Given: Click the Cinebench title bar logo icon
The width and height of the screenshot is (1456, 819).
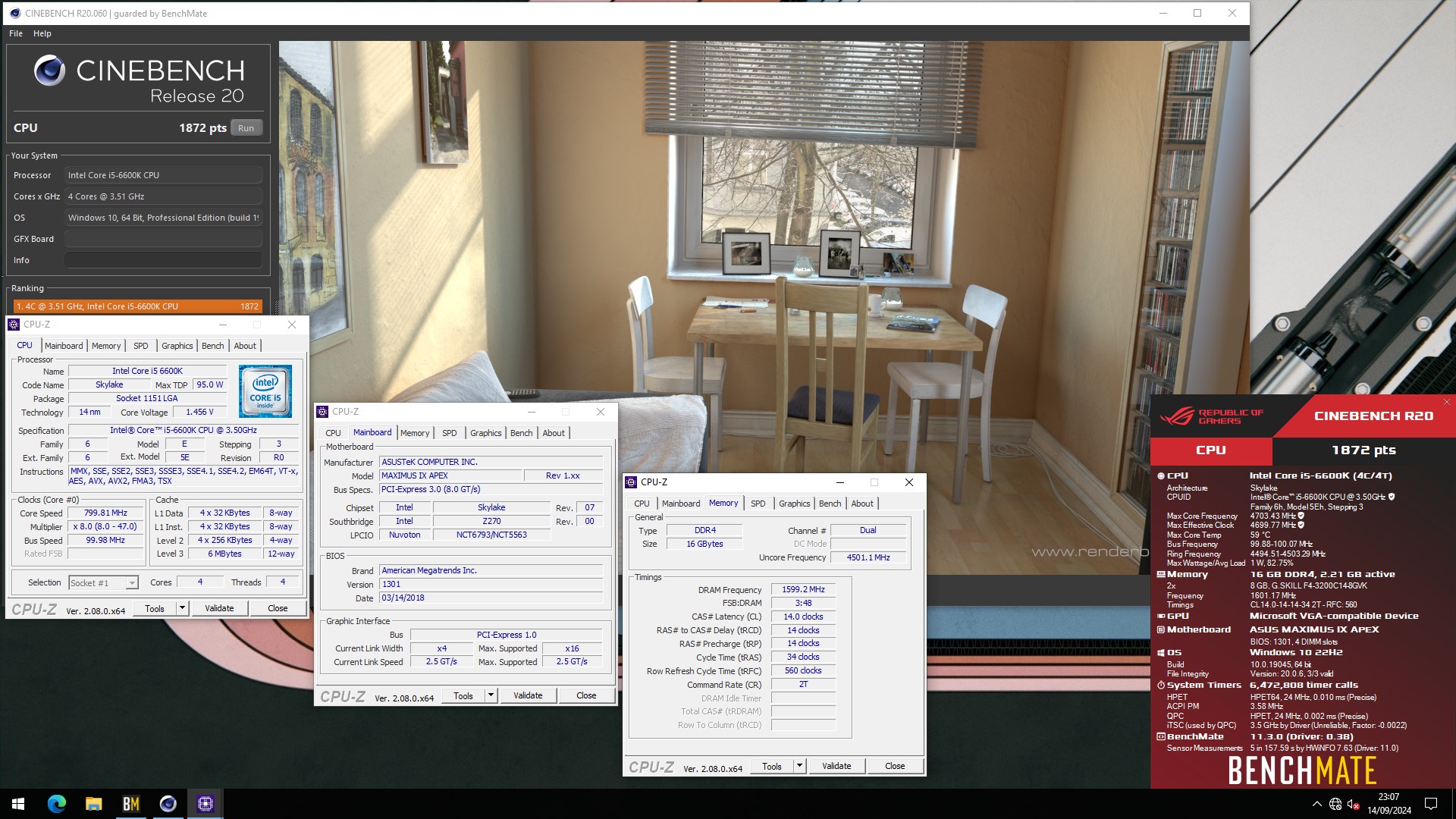Looking at the screenshot, I should (15, 13).
